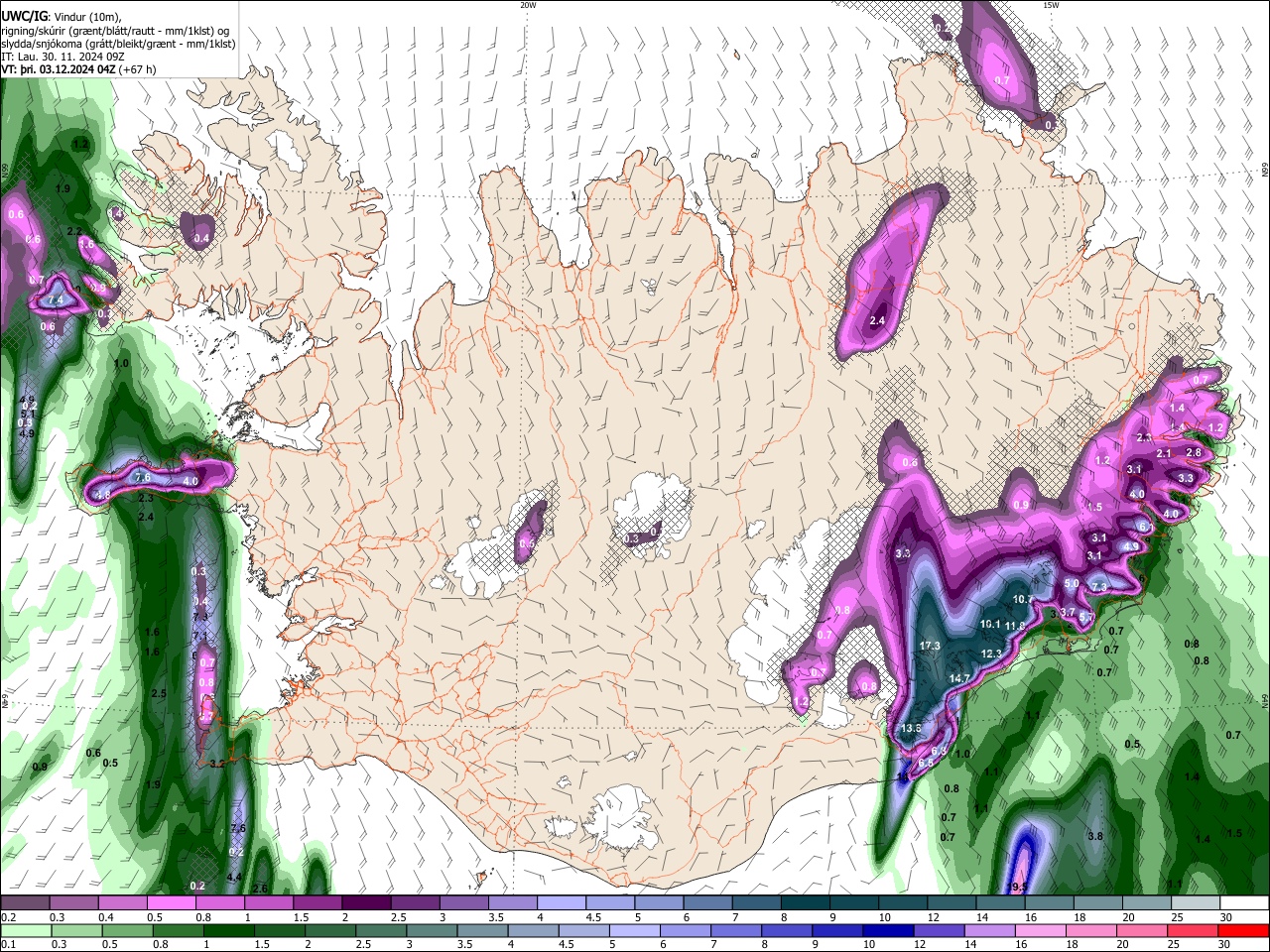The width and height of the screenshot is (1270, 952).
Task: Click the 5.0 snowfall value on east coast
Action: tap(1071, 583)
